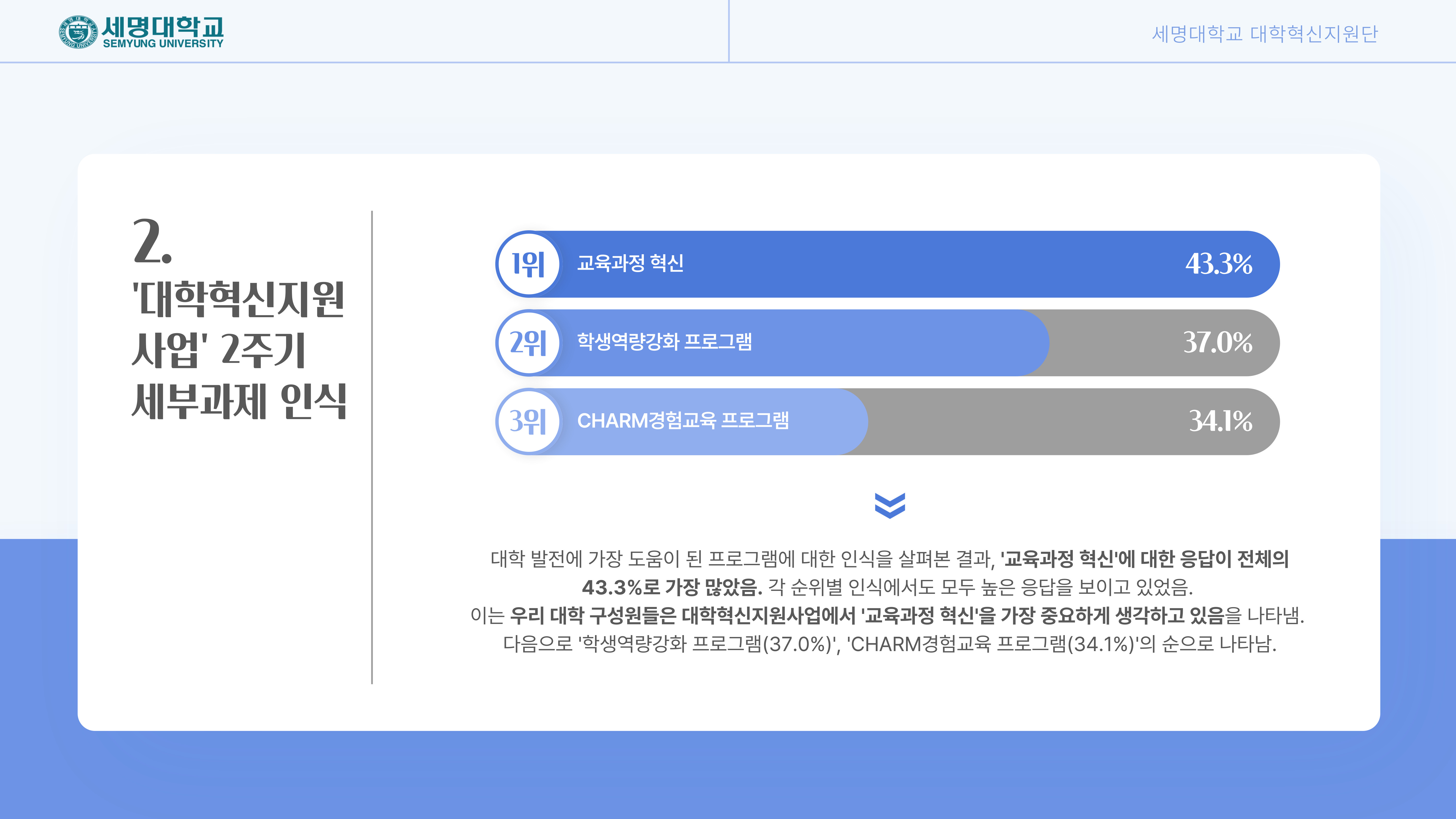Click the 37.0% value
Screen dimensions: 1456x819
[x=1217, y=342]
